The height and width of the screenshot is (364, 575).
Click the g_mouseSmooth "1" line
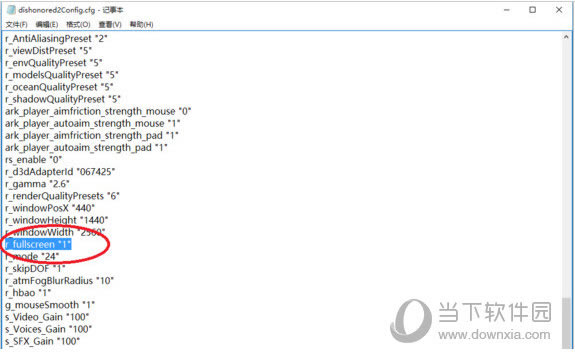pos(50,305)
